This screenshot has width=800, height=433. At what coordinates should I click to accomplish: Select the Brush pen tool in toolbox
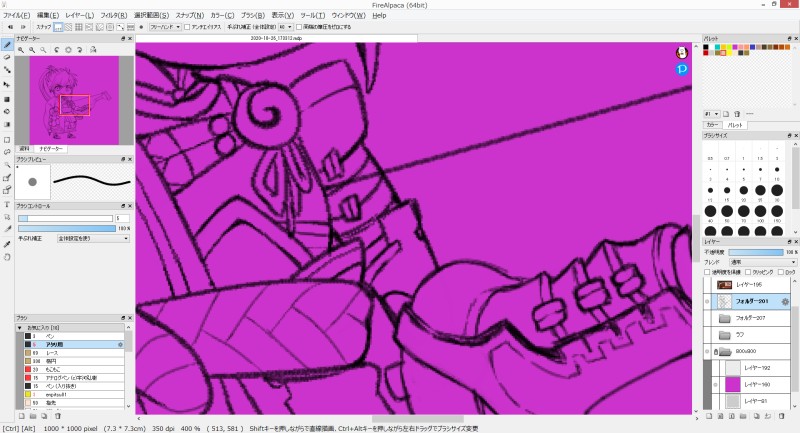(x=7, y=45)
